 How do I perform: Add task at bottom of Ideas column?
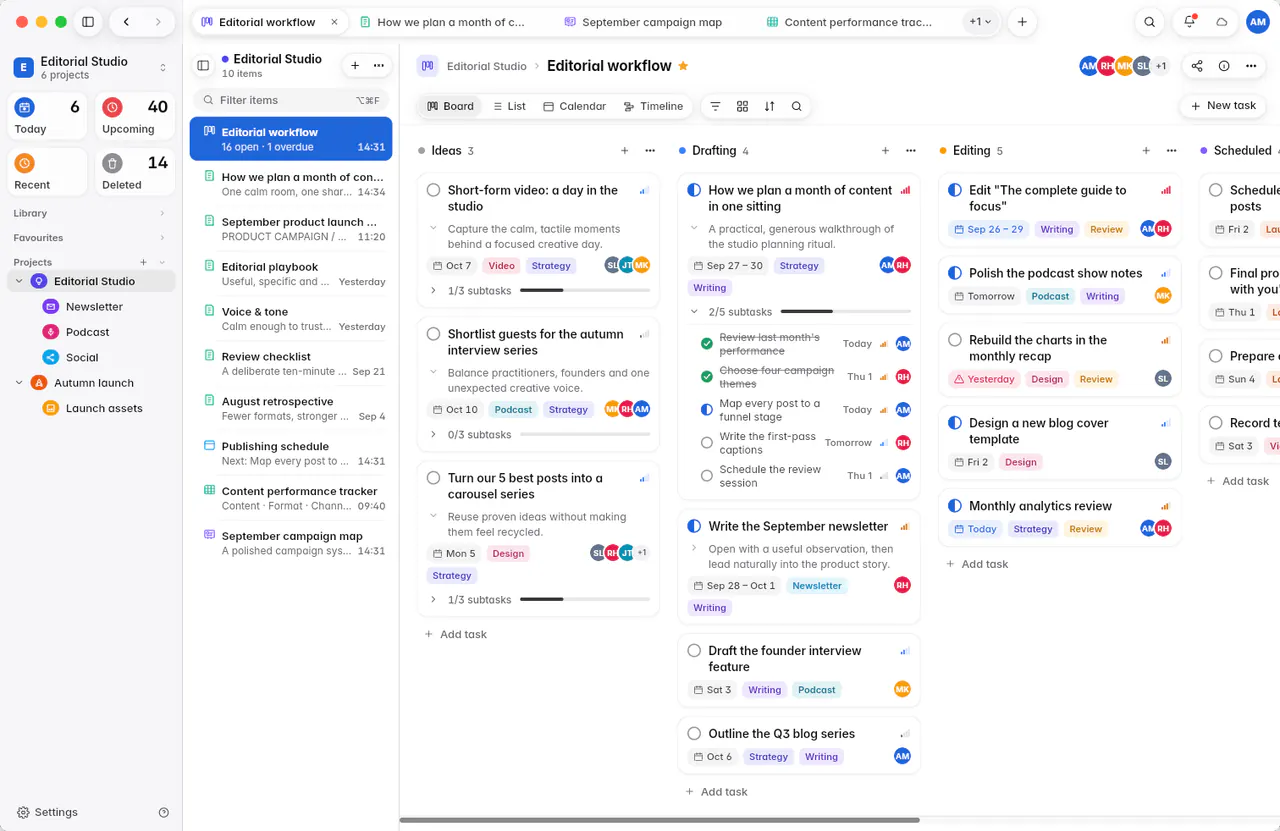(455, 634)
